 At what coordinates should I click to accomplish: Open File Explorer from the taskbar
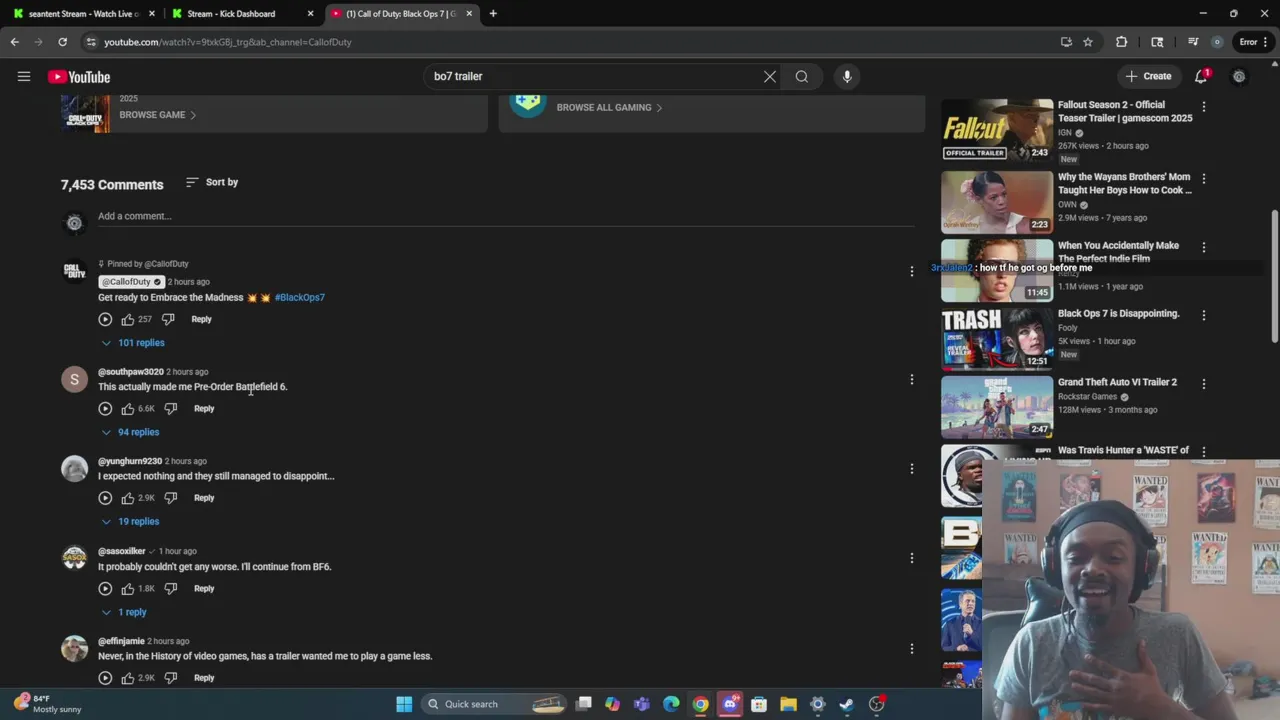[788, 704]
